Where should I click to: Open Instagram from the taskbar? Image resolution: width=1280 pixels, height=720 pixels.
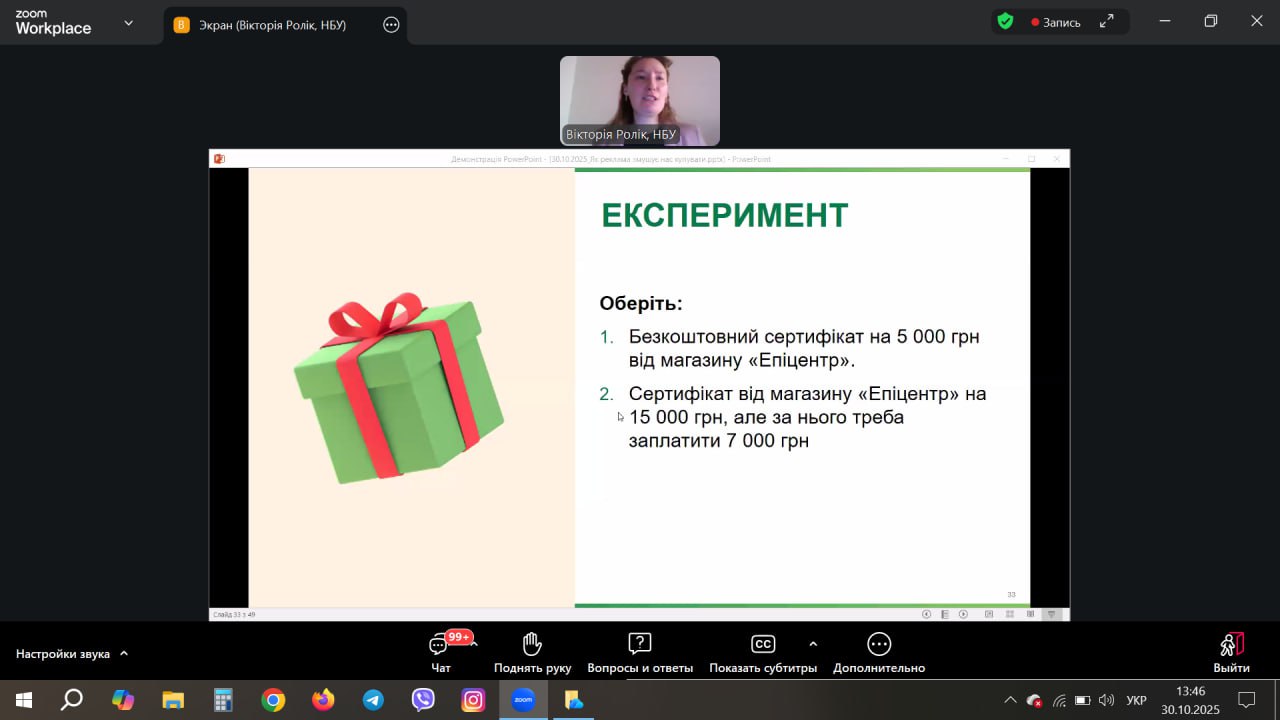(x=473, y=700)
